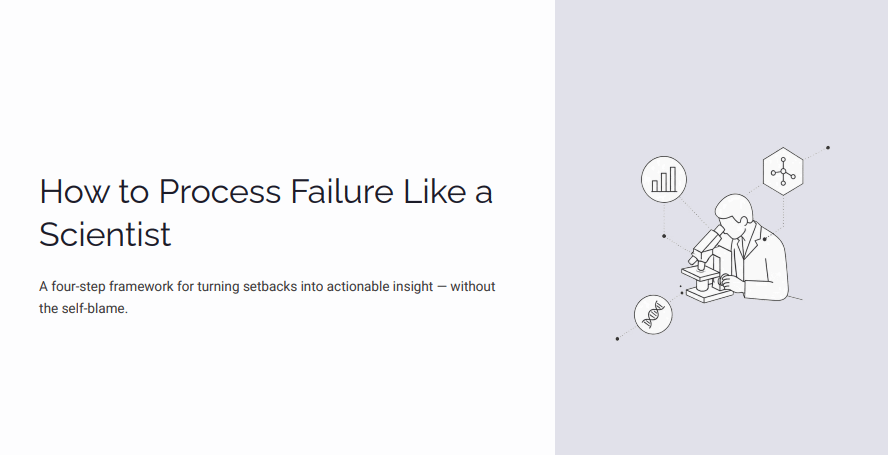This screenshot has width=888, height=455.
Task: Click the microscope illustration
Action: (x=705, y=265)
